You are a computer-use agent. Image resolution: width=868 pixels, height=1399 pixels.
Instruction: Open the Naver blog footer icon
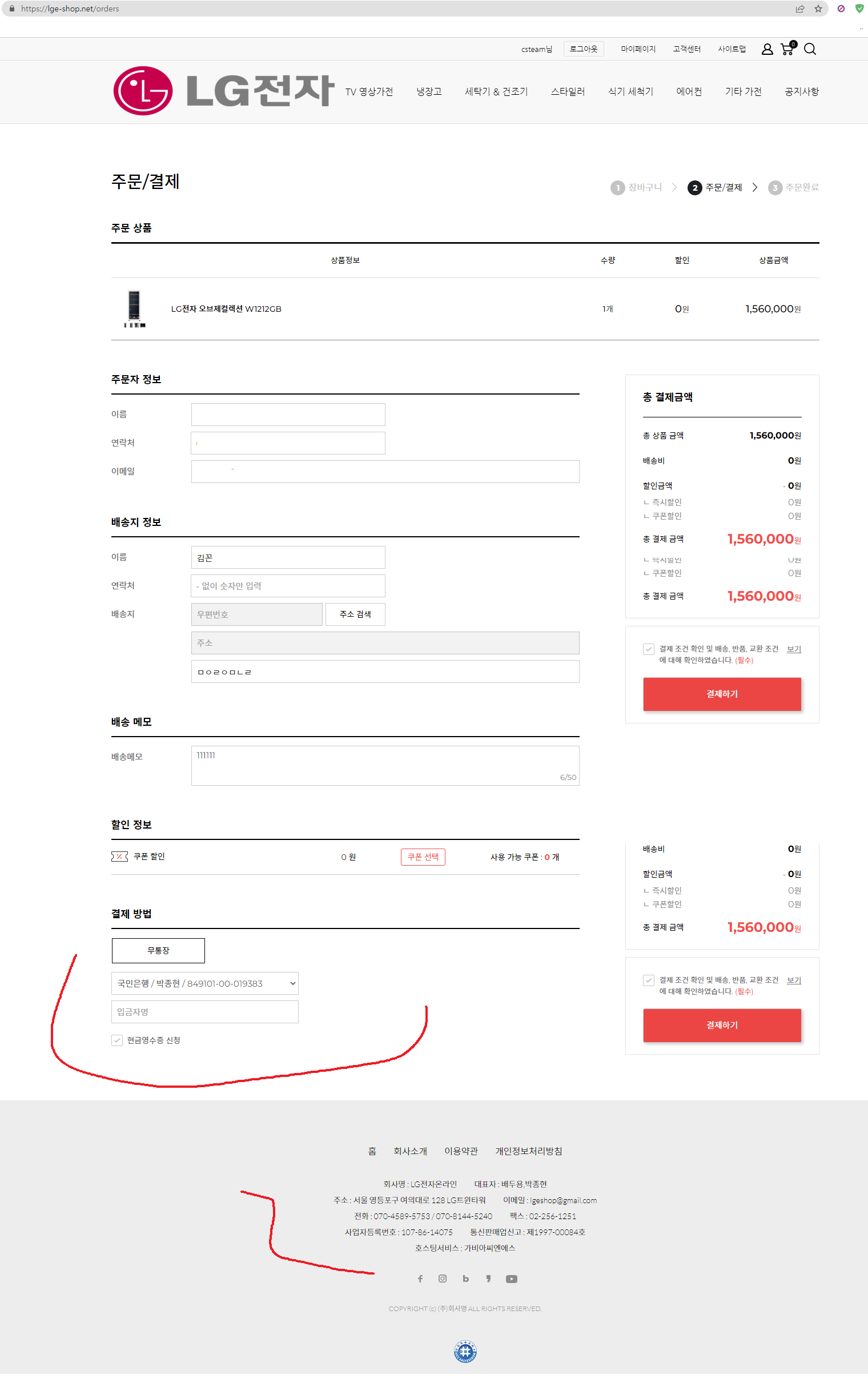pyautogui.click(x=465, y=1279)
